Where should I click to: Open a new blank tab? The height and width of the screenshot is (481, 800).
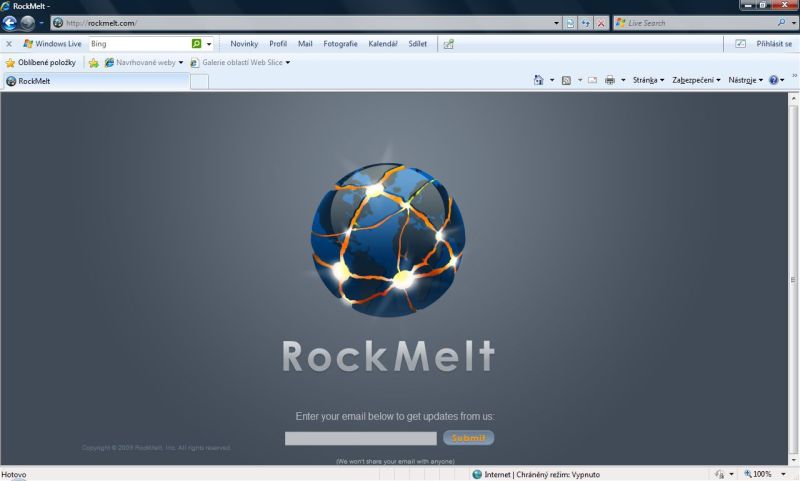pyautogui.click(x=199, y=82)
